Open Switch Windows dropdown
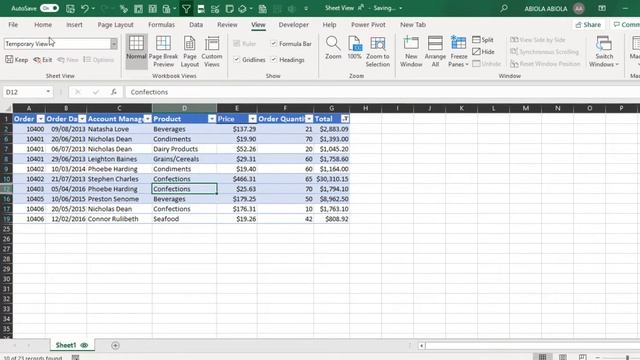The image size is (640, 360). tap(604, 51)
